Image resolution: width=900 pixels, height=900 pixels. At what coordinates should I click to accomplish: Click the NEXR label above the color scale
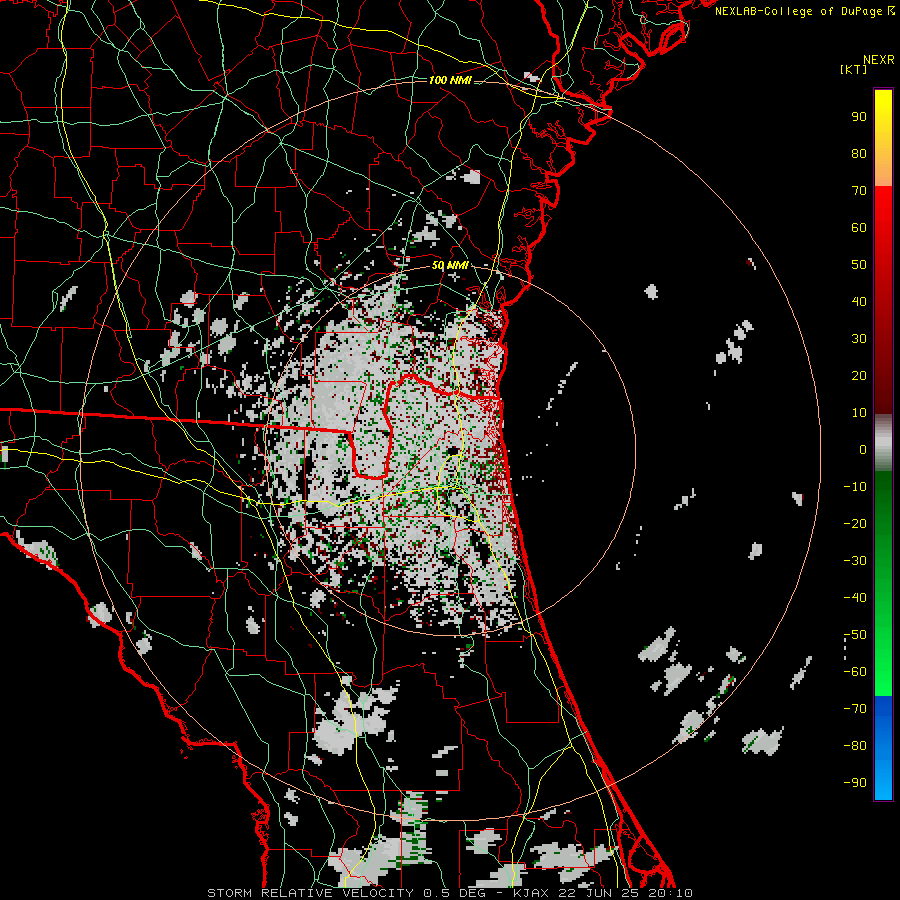pos(878,60)
